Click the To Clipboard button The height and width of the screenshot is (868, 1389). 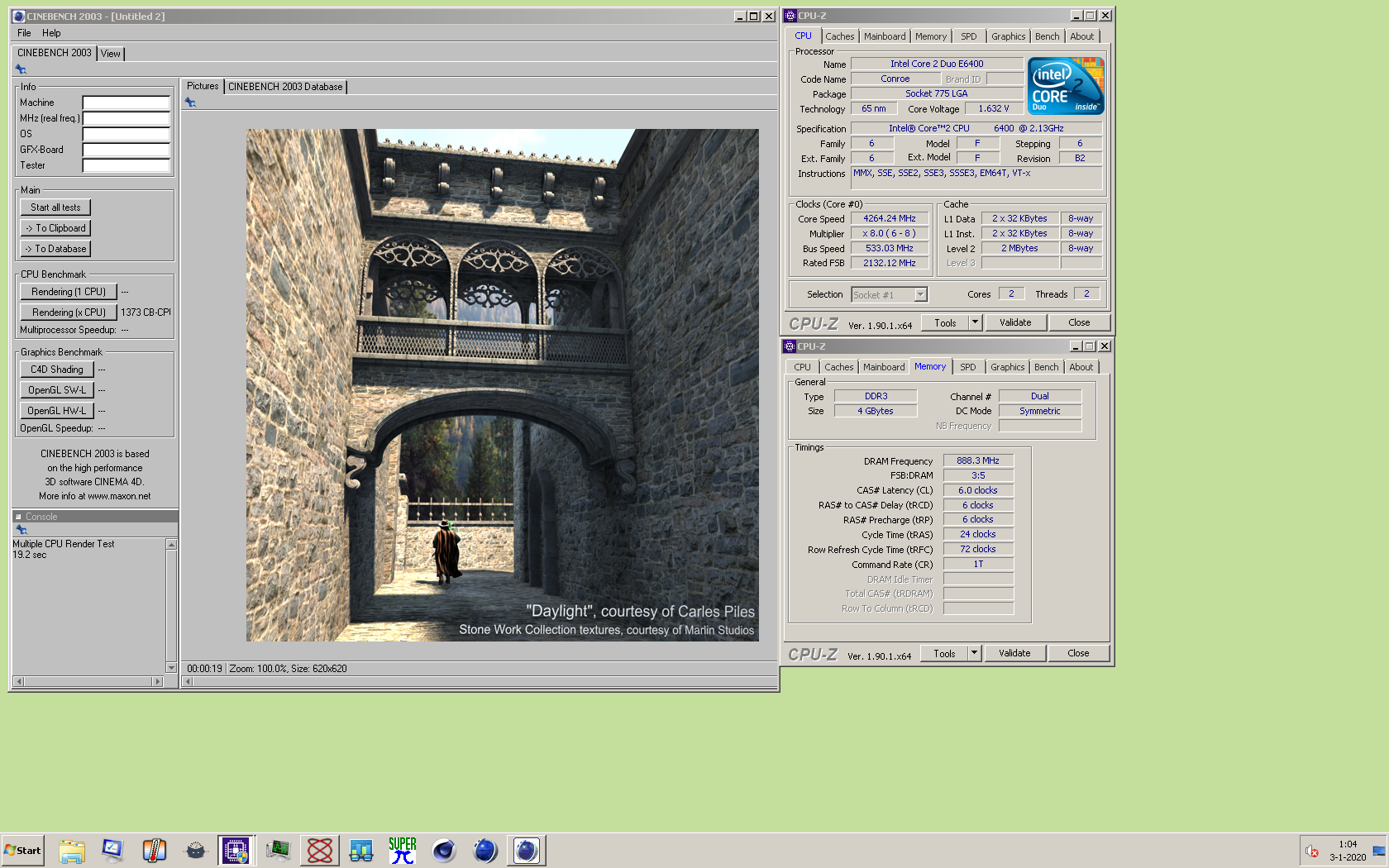(x=55, y=228)
